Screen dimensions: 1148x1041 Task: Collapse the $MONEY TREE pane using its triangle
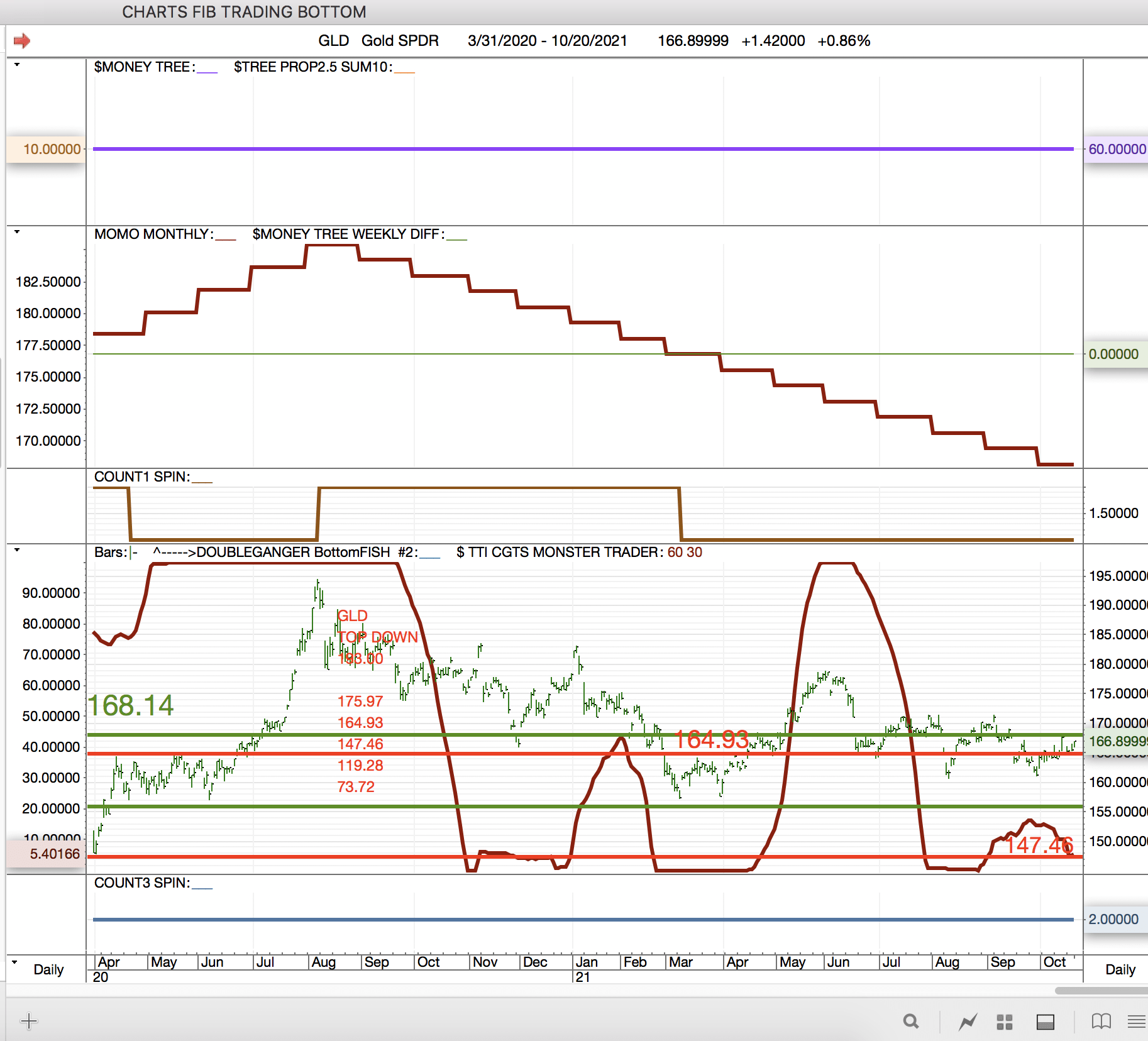17,65
